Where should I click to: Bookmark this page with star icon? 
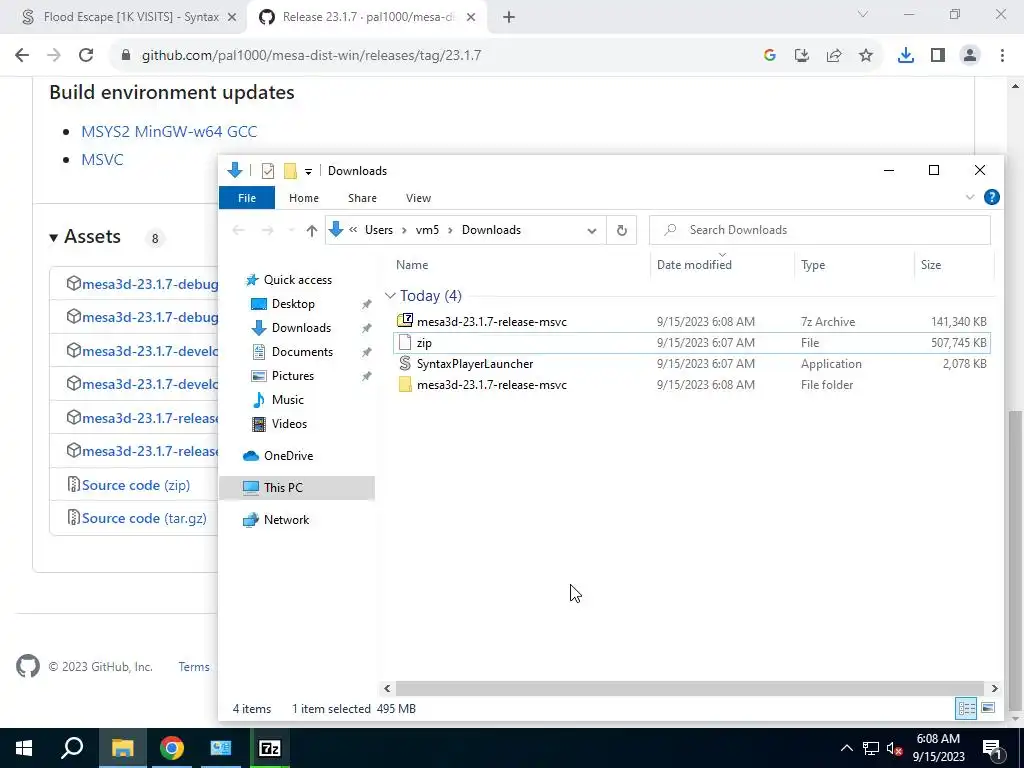pyautogui.click(x=866, y=56)
